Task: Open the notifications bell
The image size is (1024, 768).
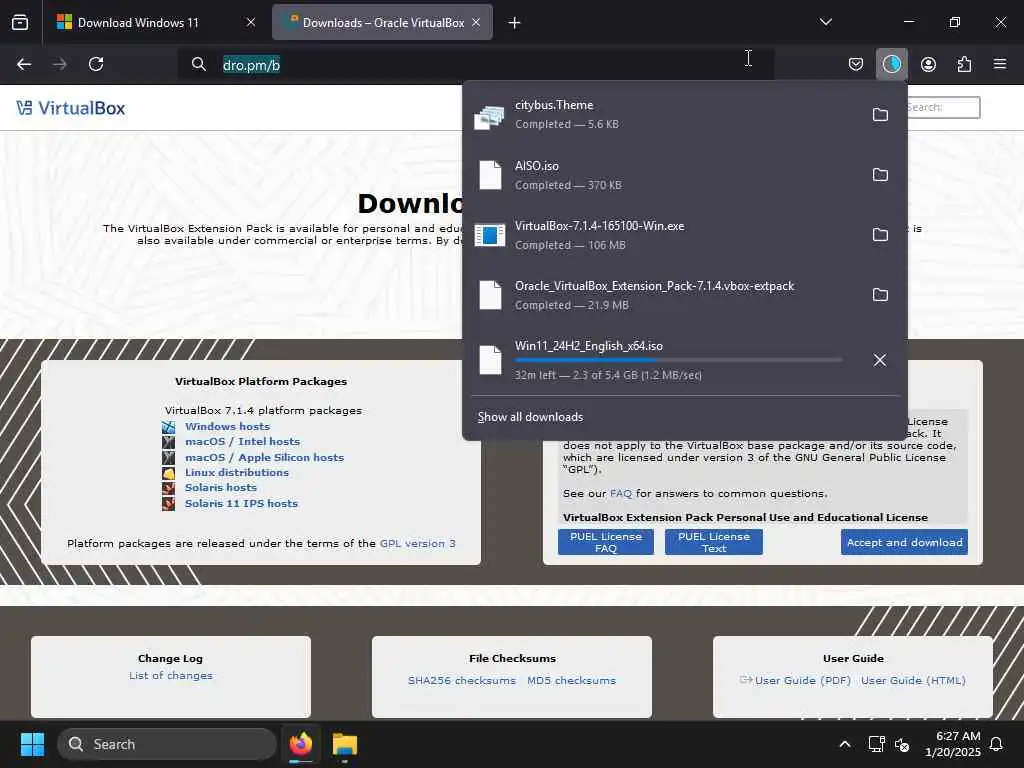Action: [x=997, y=744]
